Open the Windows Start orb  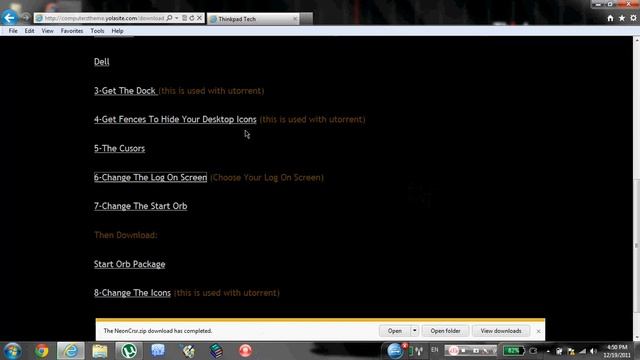pos(12,351)
